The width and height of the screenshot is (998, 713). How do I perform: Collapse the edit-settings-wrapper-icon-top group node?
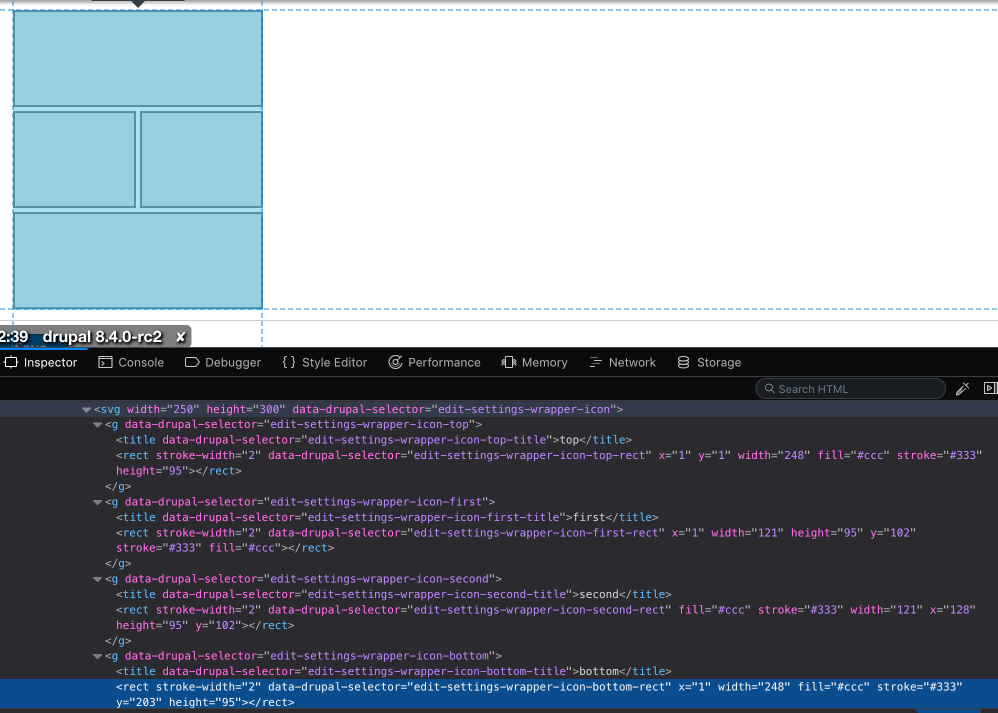tap(97, 424)
